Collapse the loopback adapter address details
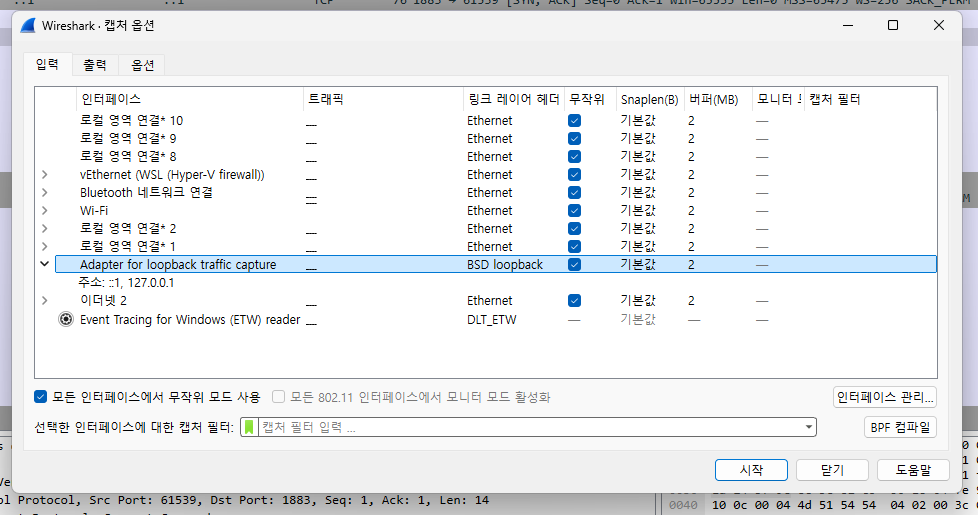This screenshot has width=978, height=515. tap(45, 264)
